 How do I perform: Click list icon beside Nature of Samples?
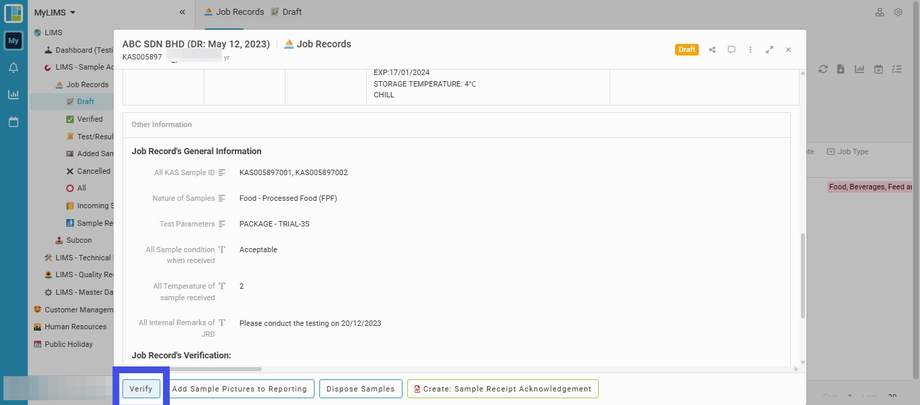[222, 198]
